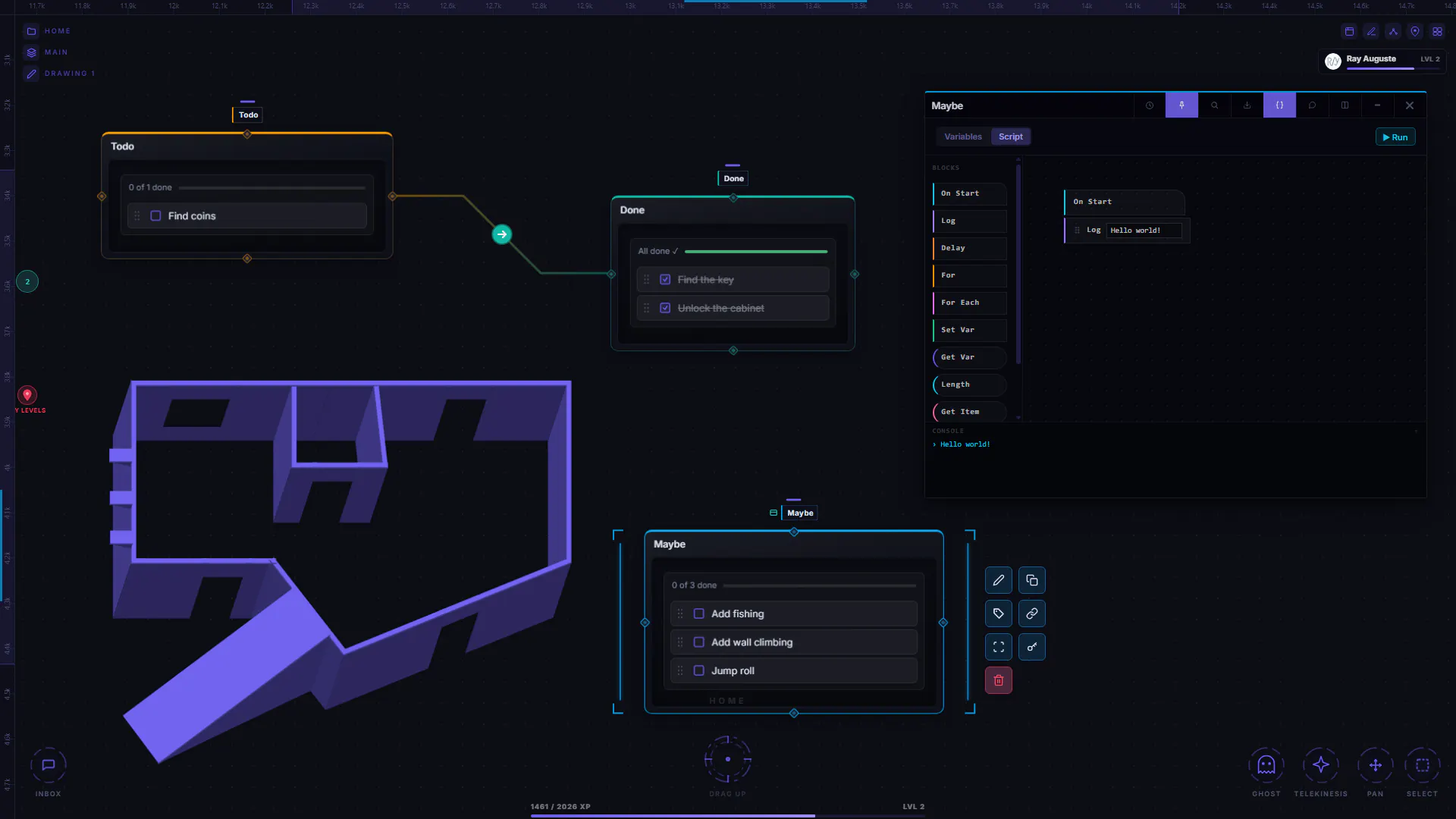Click the Todo label tag above Todo card

click(248, 115)
